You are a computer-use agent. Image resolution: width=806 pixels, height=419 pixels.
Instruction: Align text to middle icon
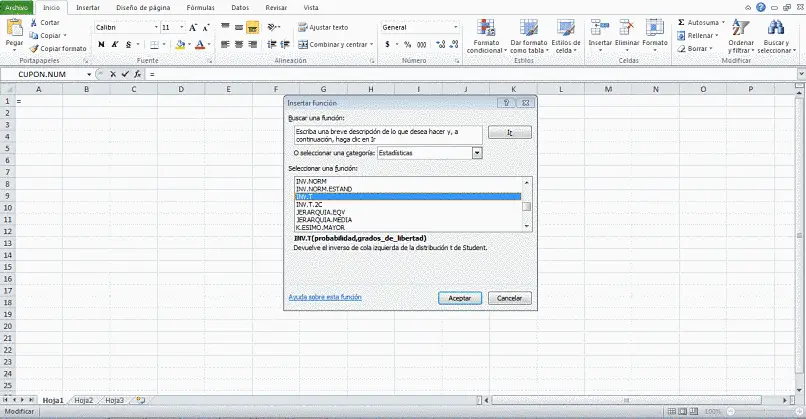point(239,27)
